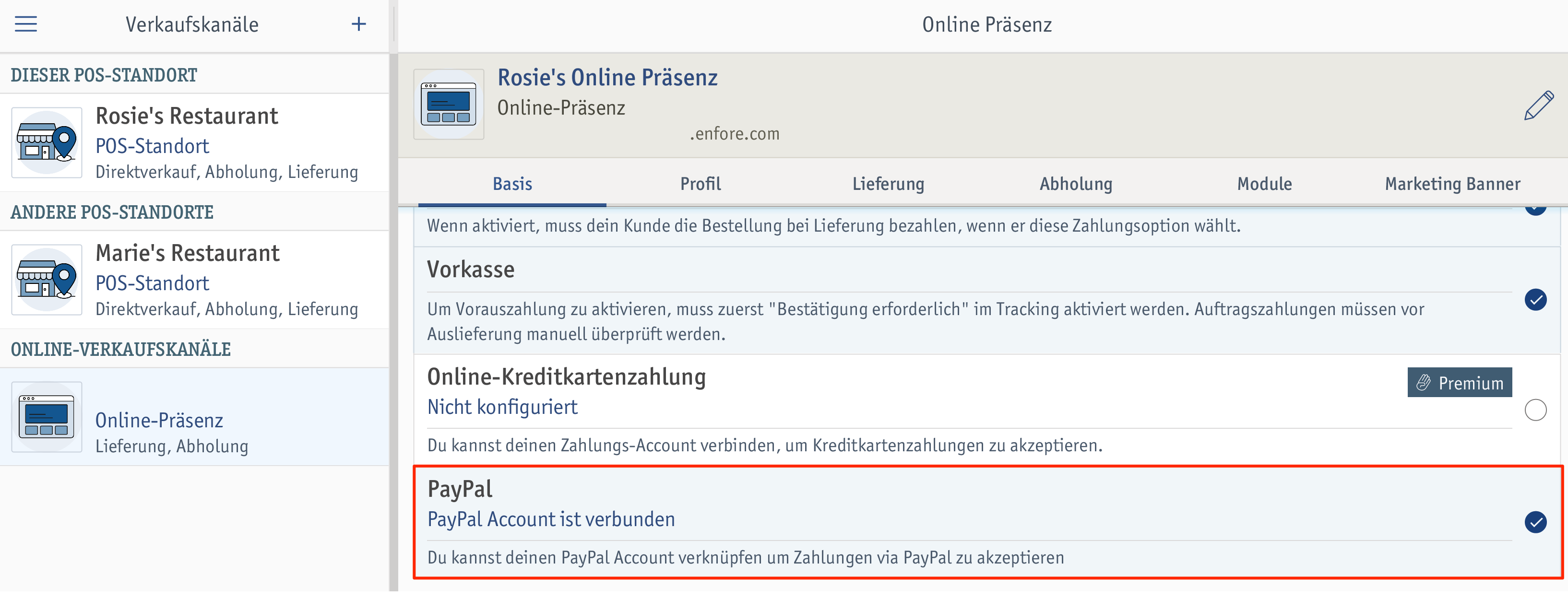
Task: Edit Rosie's Online Präsenz with pencil icon
Action: point(1539,106)
